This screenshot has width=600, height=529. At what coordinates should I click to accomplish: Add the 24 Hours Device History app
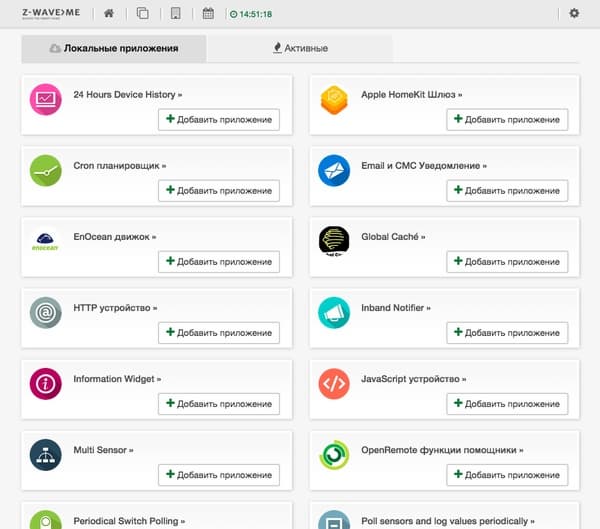pyautogui.click(x=219, y=119)
